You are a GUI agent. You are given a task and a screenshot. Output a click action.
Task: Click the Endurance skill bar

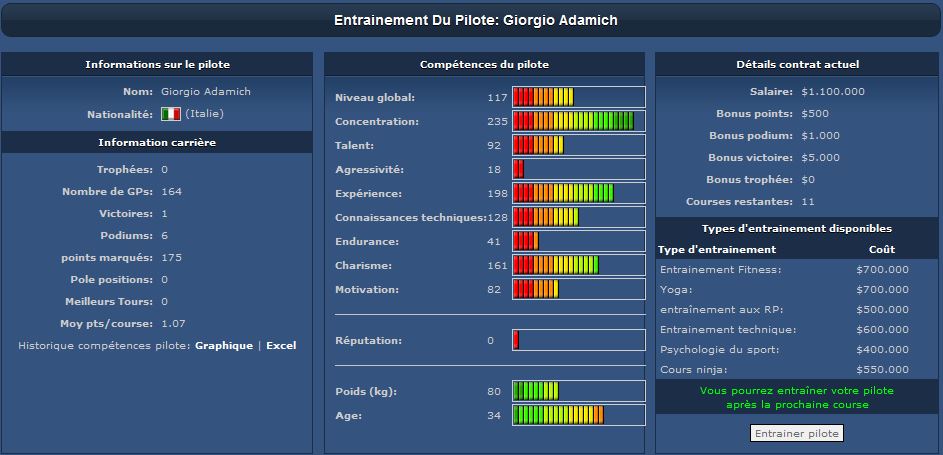click(579, 242)
